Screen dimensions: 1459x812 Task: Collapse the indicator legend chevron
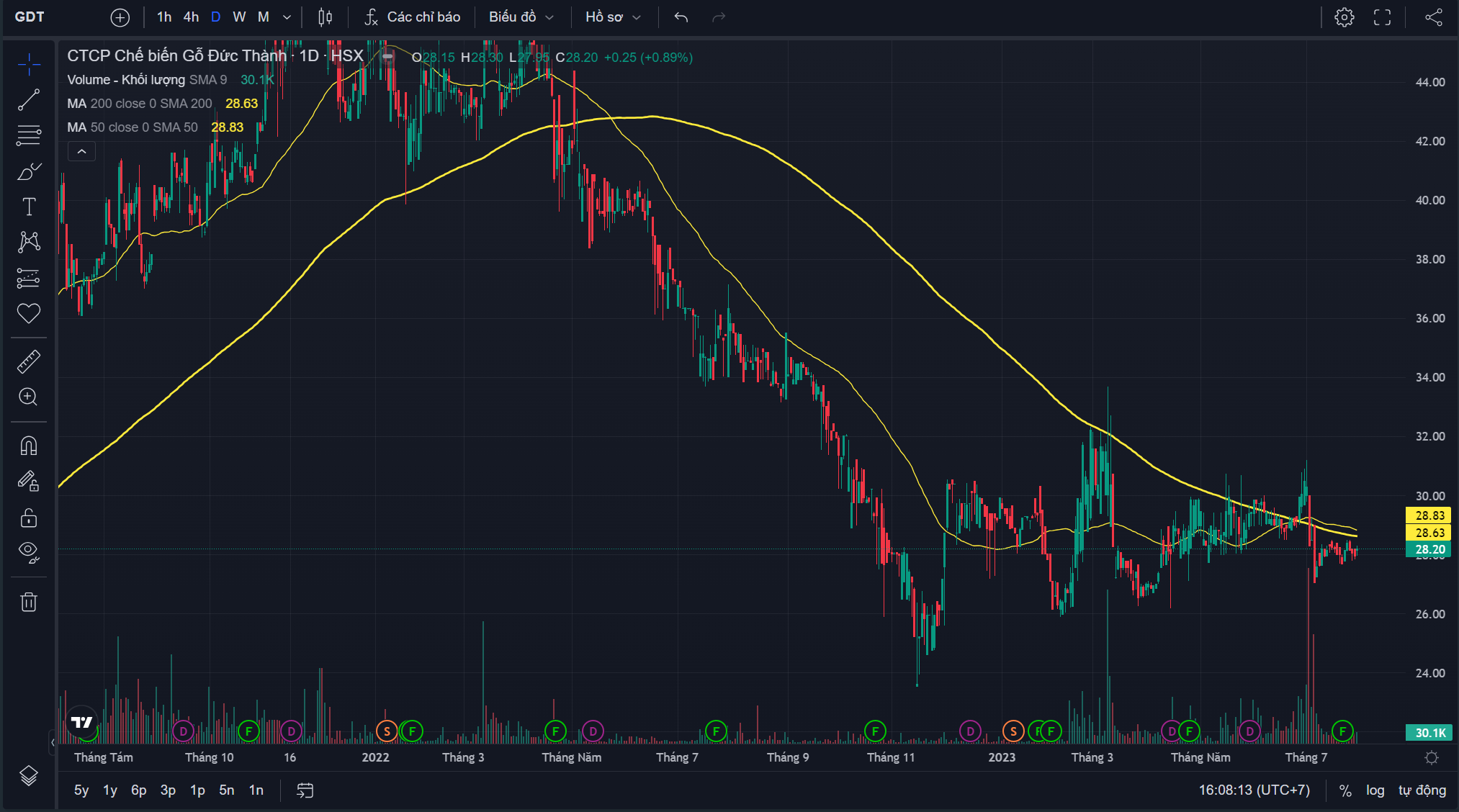[81, 151]
